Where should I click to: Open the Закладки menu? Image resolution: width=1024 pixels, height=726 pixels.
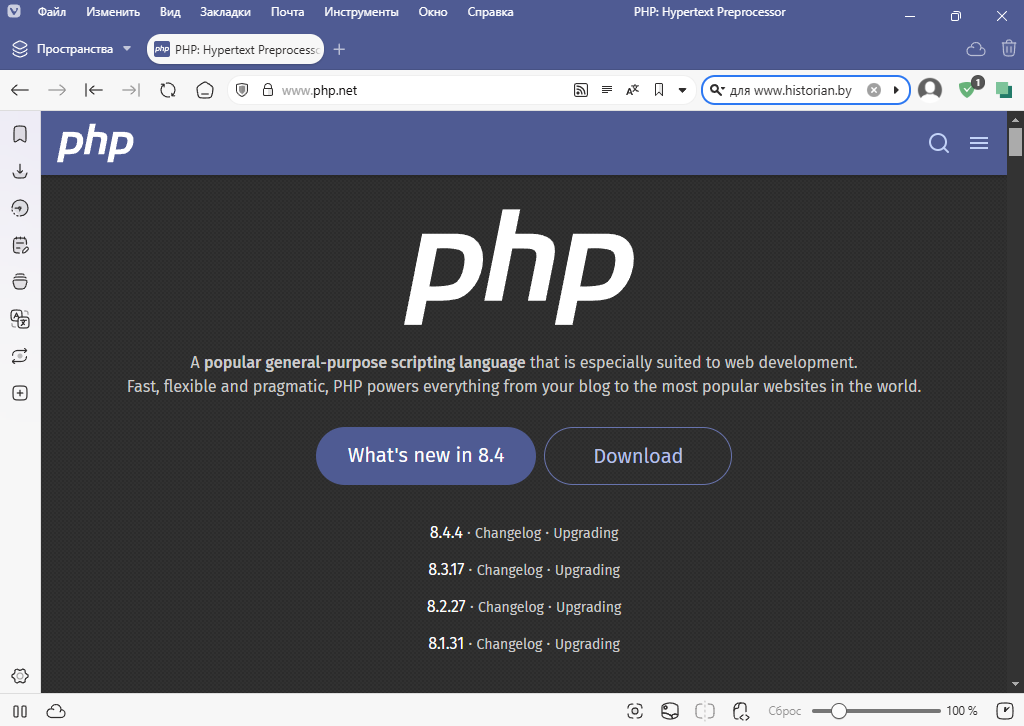tap(225, 12)
